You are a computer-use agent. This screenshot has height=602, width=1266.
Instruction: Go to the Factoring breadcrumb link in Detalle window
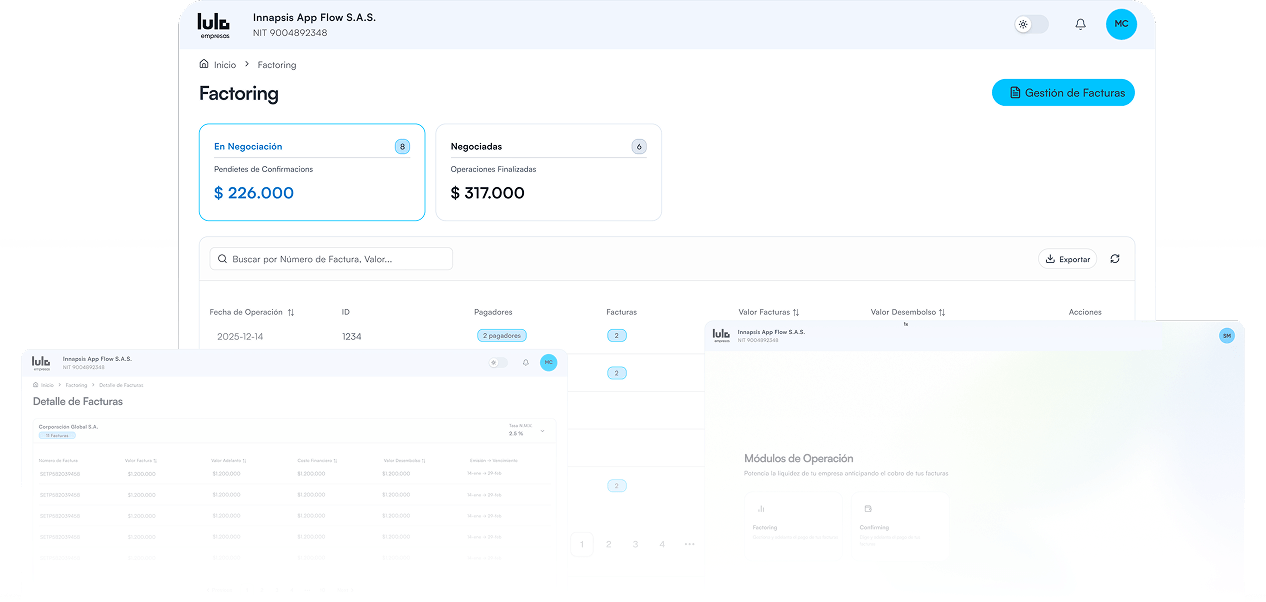tap(76, 385)
